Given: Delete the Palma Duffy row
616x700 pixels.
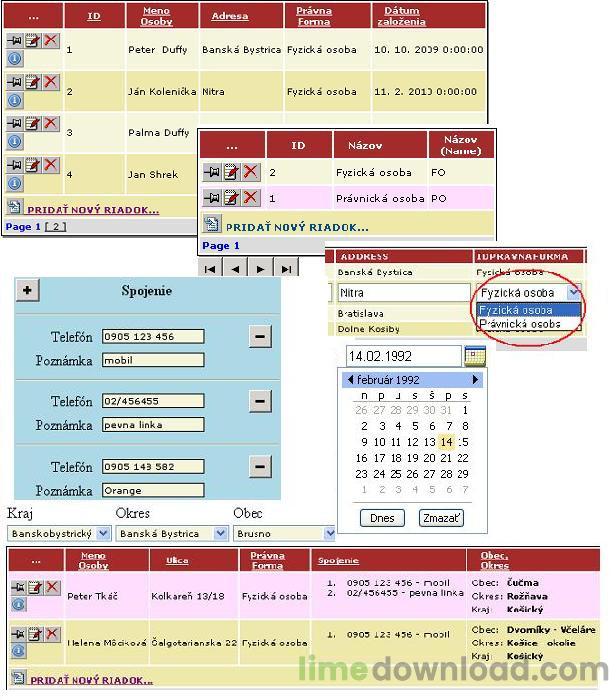Looking at the screenshot, I should 50,124.
